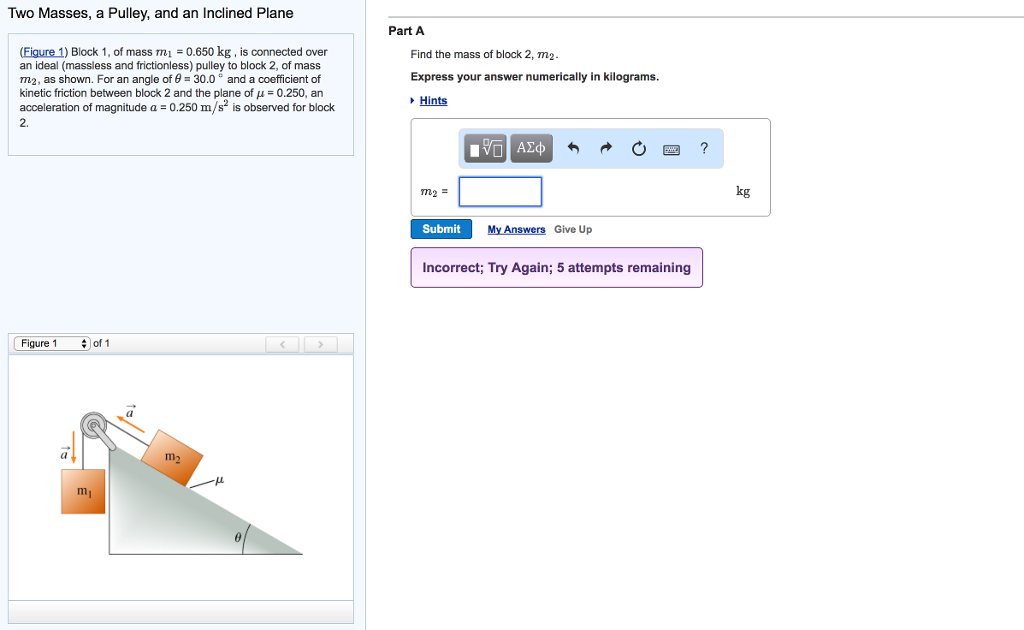Click the previous figure chevron button

[x=282, y=343]
